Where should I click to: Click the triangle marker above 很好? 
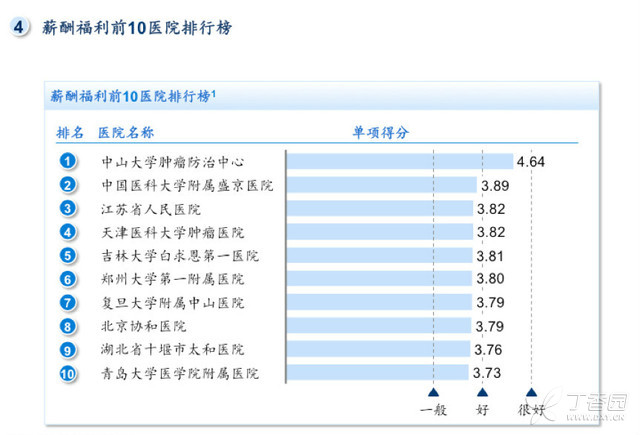click(x=531, y=393)
